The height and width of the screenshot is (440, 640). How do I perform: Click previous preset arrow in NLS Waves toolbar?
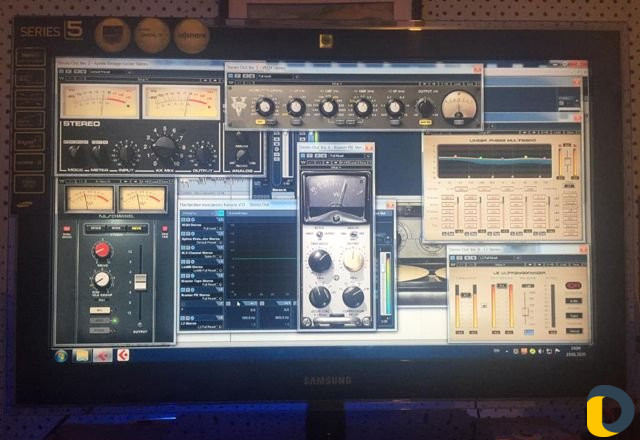coord(125,182)
